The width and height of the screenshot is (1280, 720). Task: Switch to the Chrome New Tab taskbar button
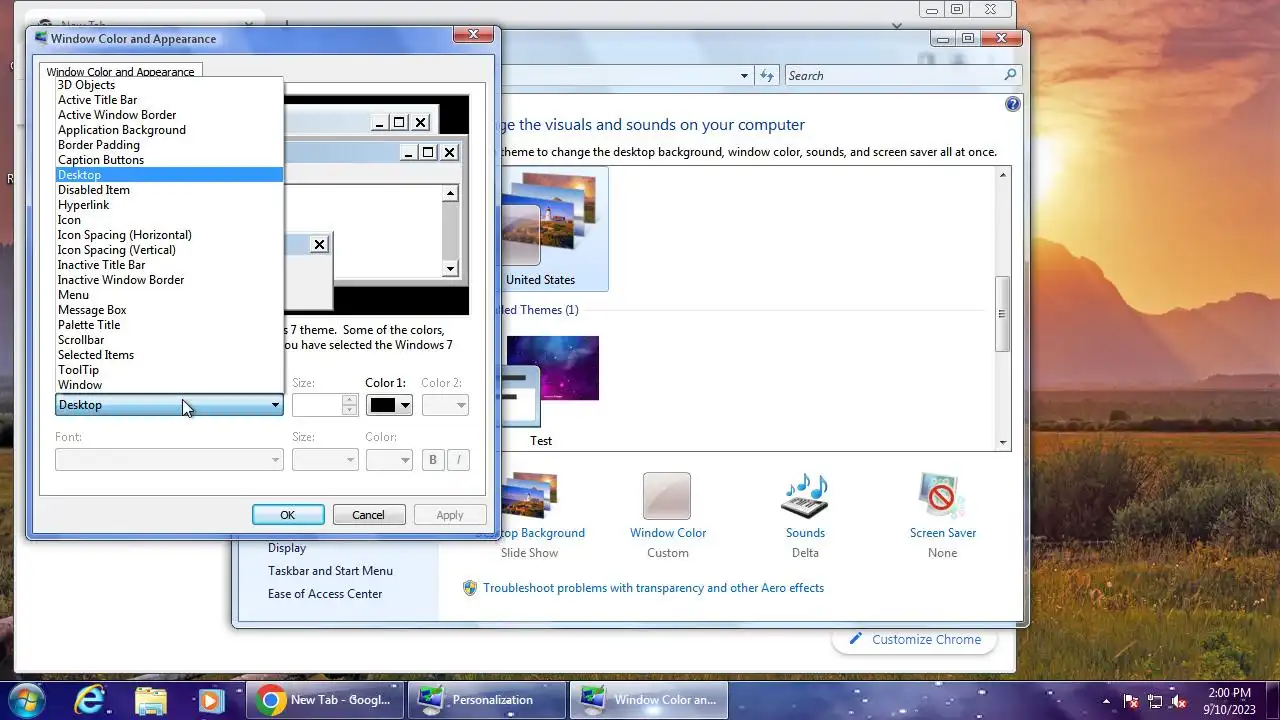pos(326,700)
